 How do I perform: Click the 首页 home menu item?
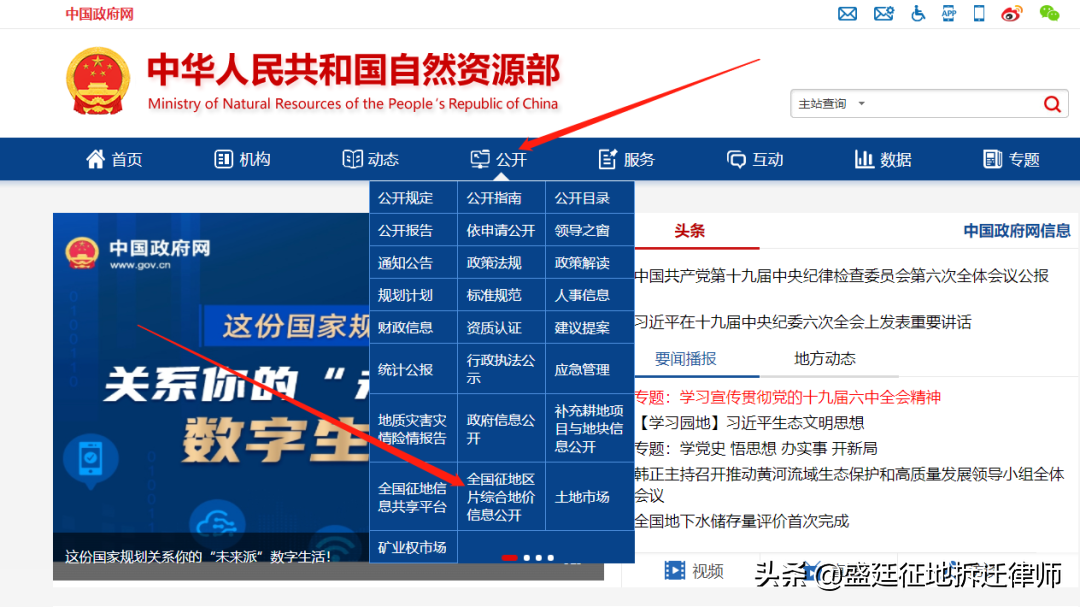click(x=114, y=158)
